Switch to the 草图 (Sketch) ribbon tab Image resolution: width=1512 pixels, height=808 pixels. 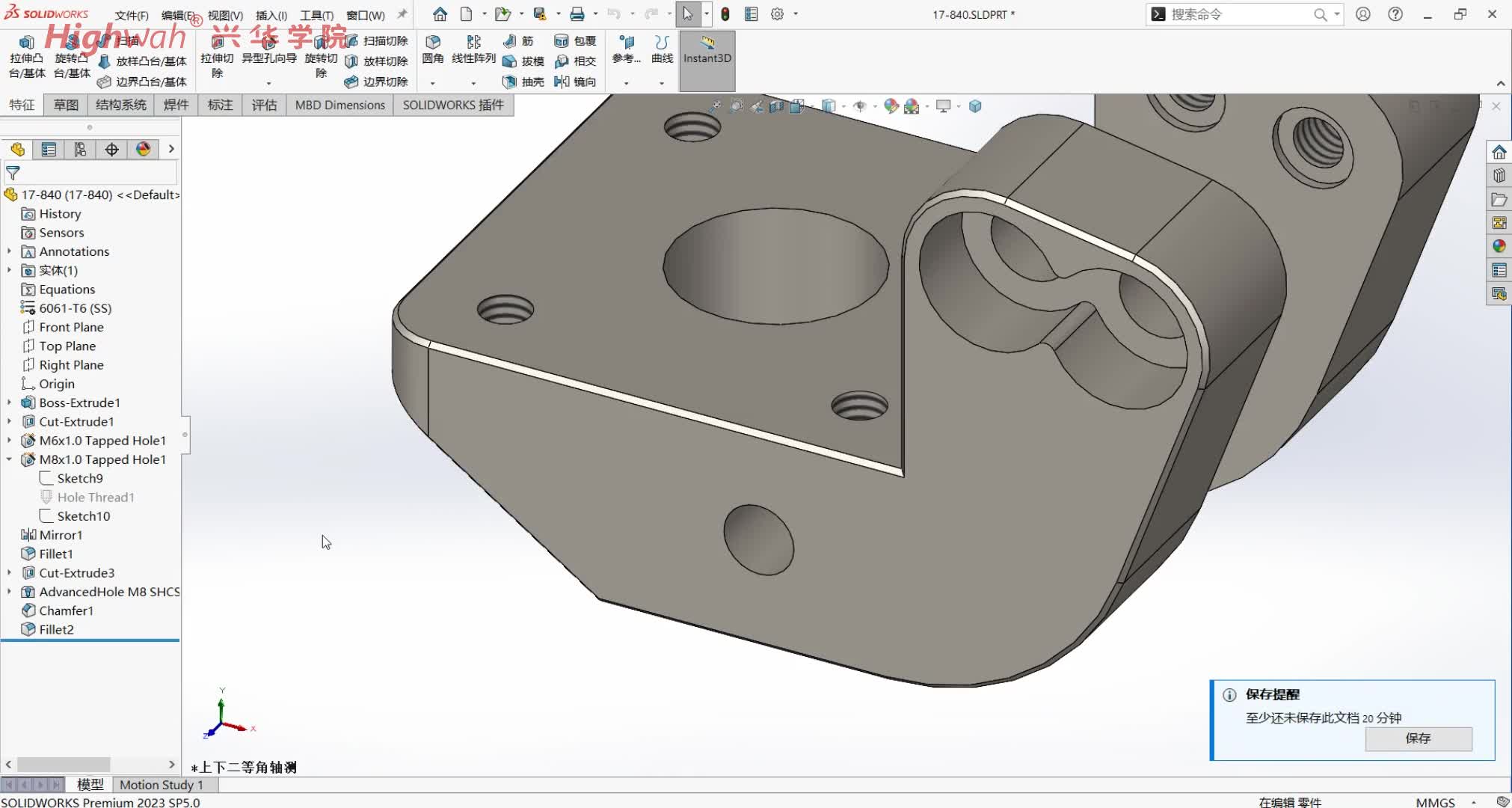coord(66,105)
